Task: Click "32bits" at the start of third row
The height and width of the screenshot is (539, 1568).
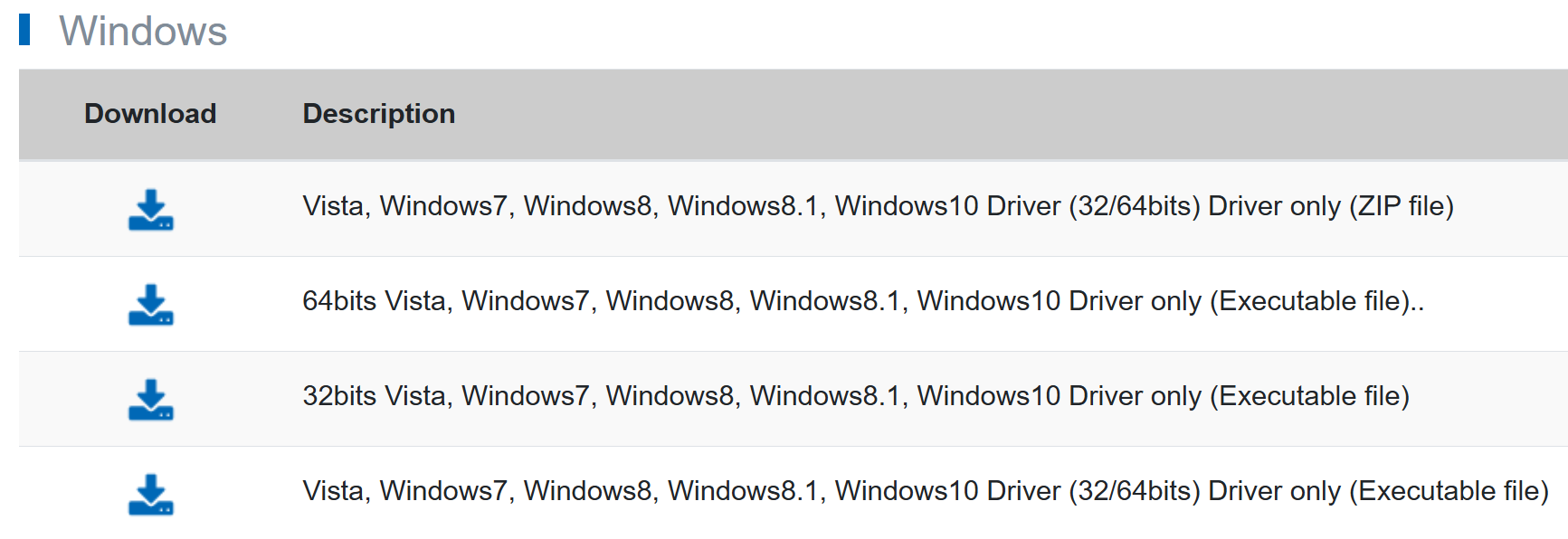Action: pyautogui.click(x=339, y=396)
